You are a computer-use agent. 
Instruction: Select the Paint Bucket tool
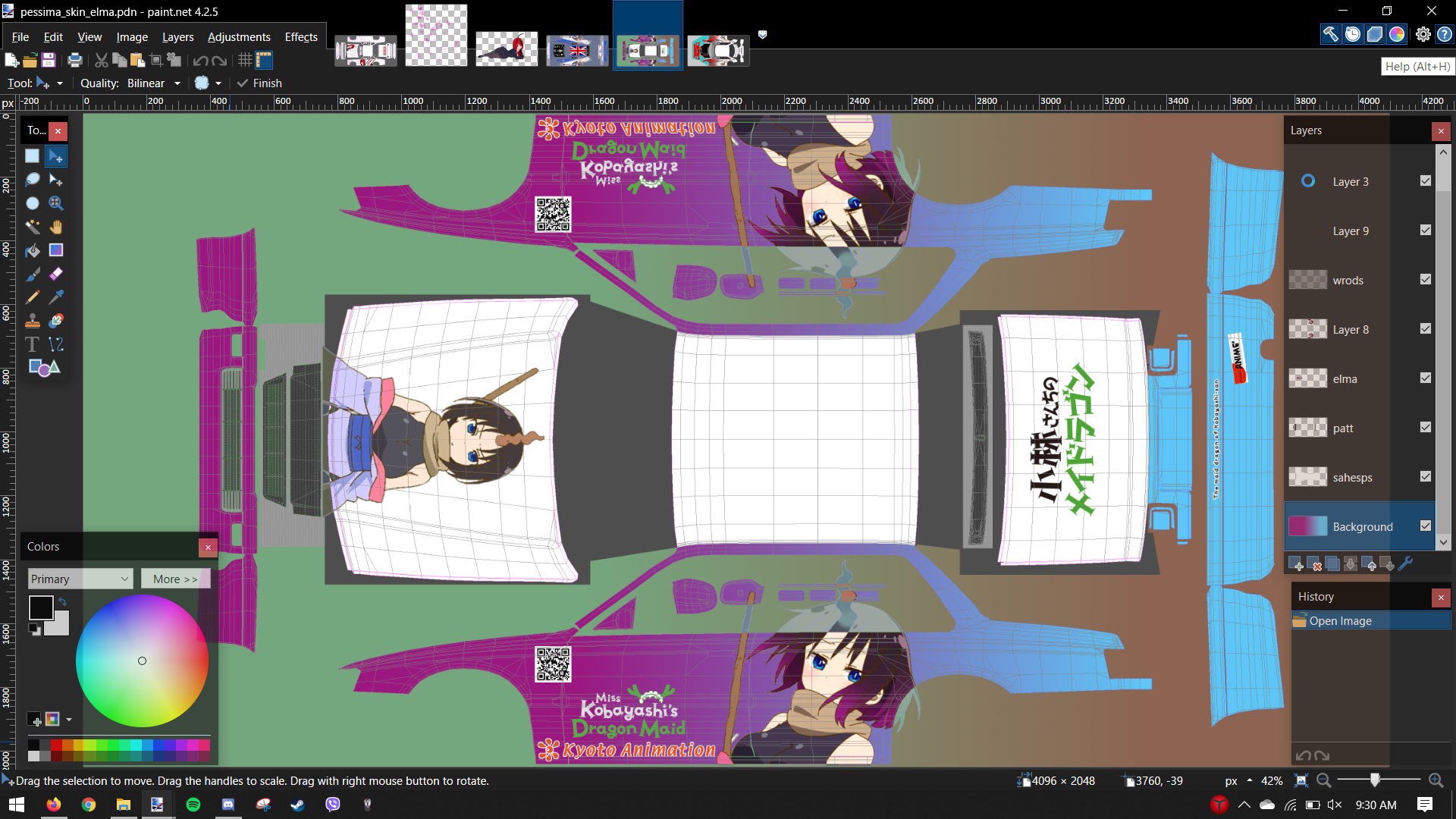coord(33,250)
